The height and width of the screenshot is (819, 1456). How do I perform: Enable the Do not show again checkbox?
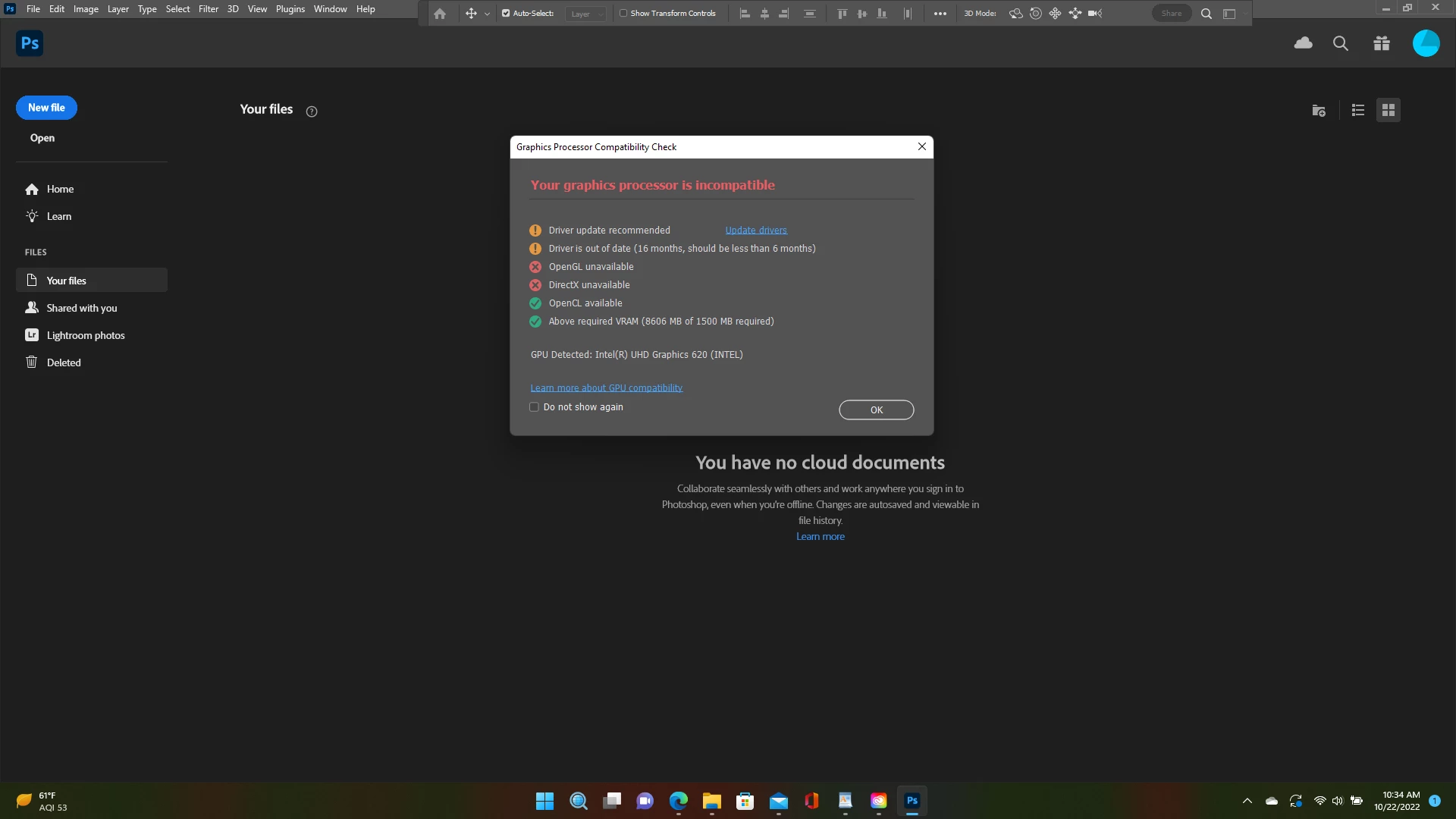click(x=534, y=407)
